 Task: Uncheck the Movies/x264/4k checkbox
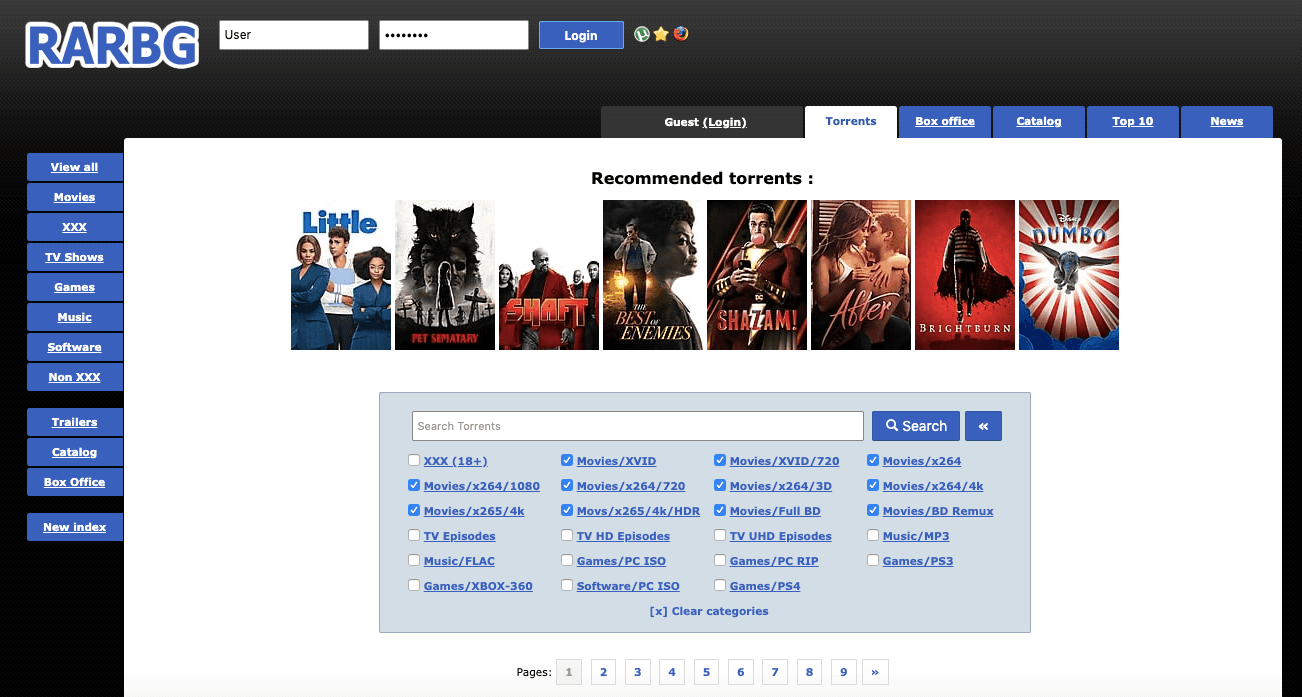(873, 486)
